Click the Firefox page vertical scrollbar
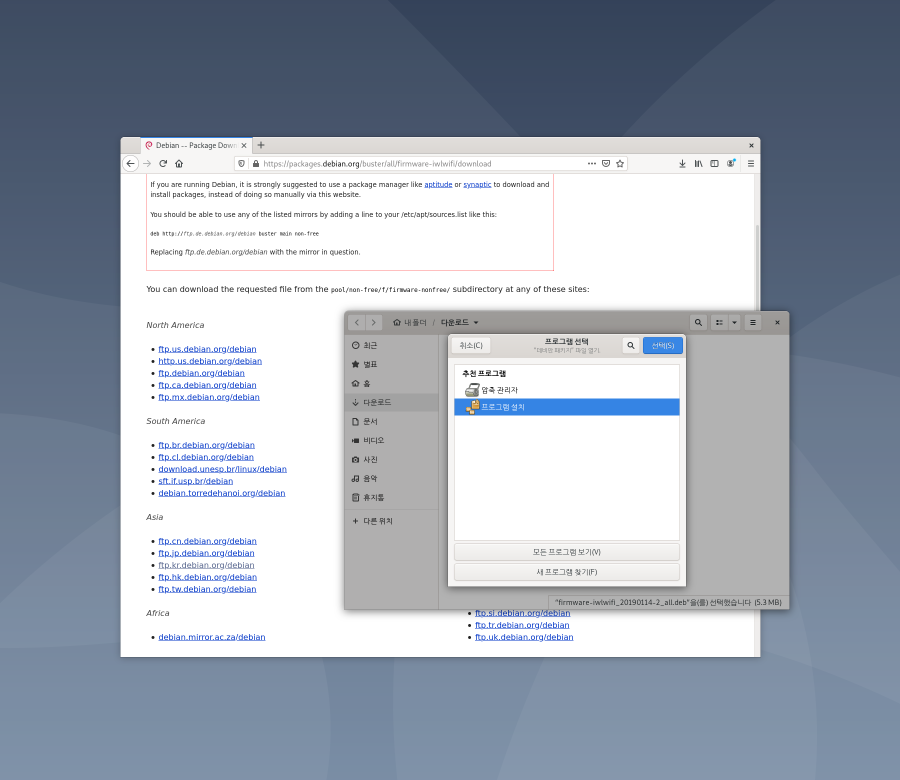The width and height of the screenshot is (900, 780). [757, 267]
